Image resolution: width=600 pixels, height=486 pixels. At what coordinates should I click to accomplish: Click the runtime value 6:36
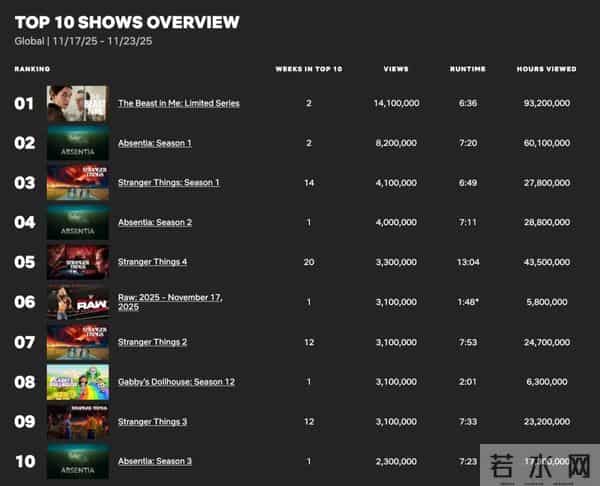(x=468, y=103)
